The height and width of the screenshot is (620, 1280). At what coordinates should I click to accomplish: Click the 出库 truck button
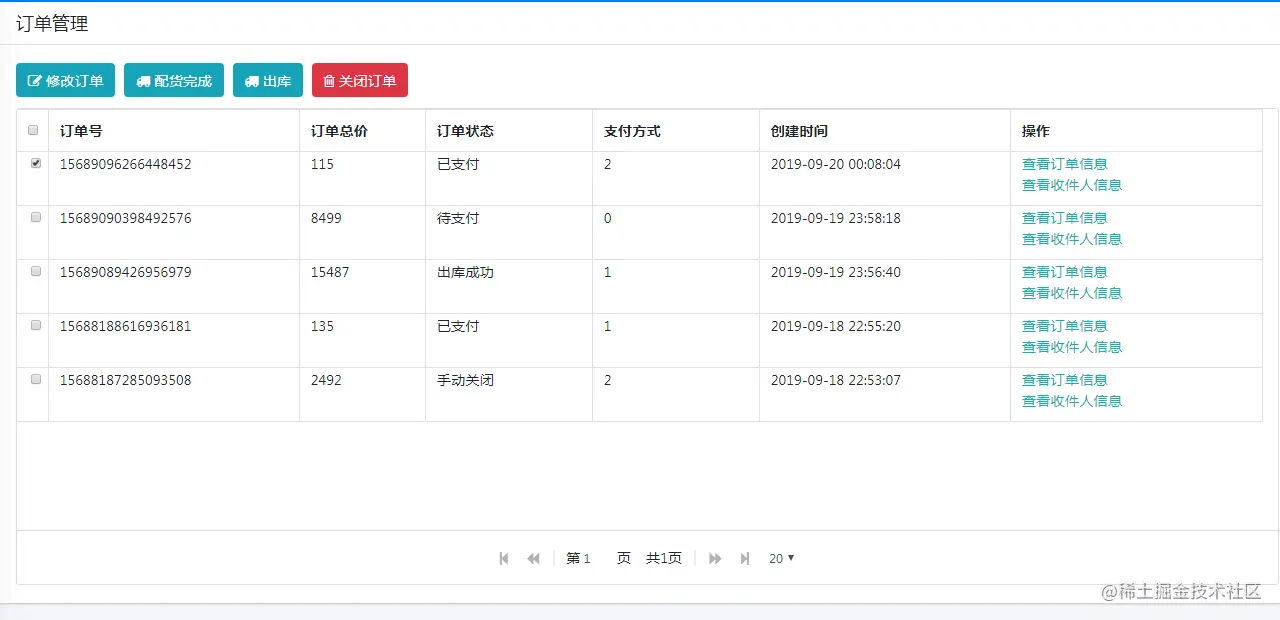coord(268,81)
